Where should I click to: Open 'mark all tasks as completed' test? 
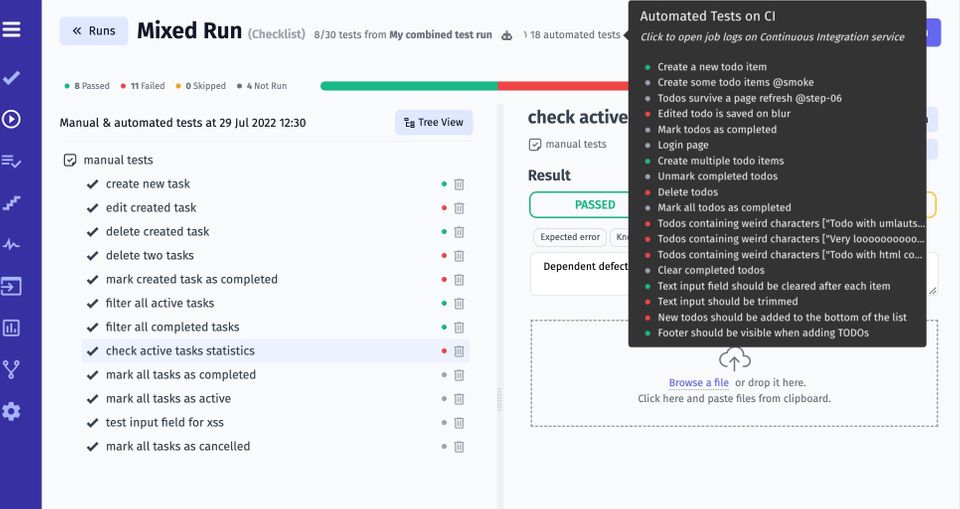coord(181,375)
